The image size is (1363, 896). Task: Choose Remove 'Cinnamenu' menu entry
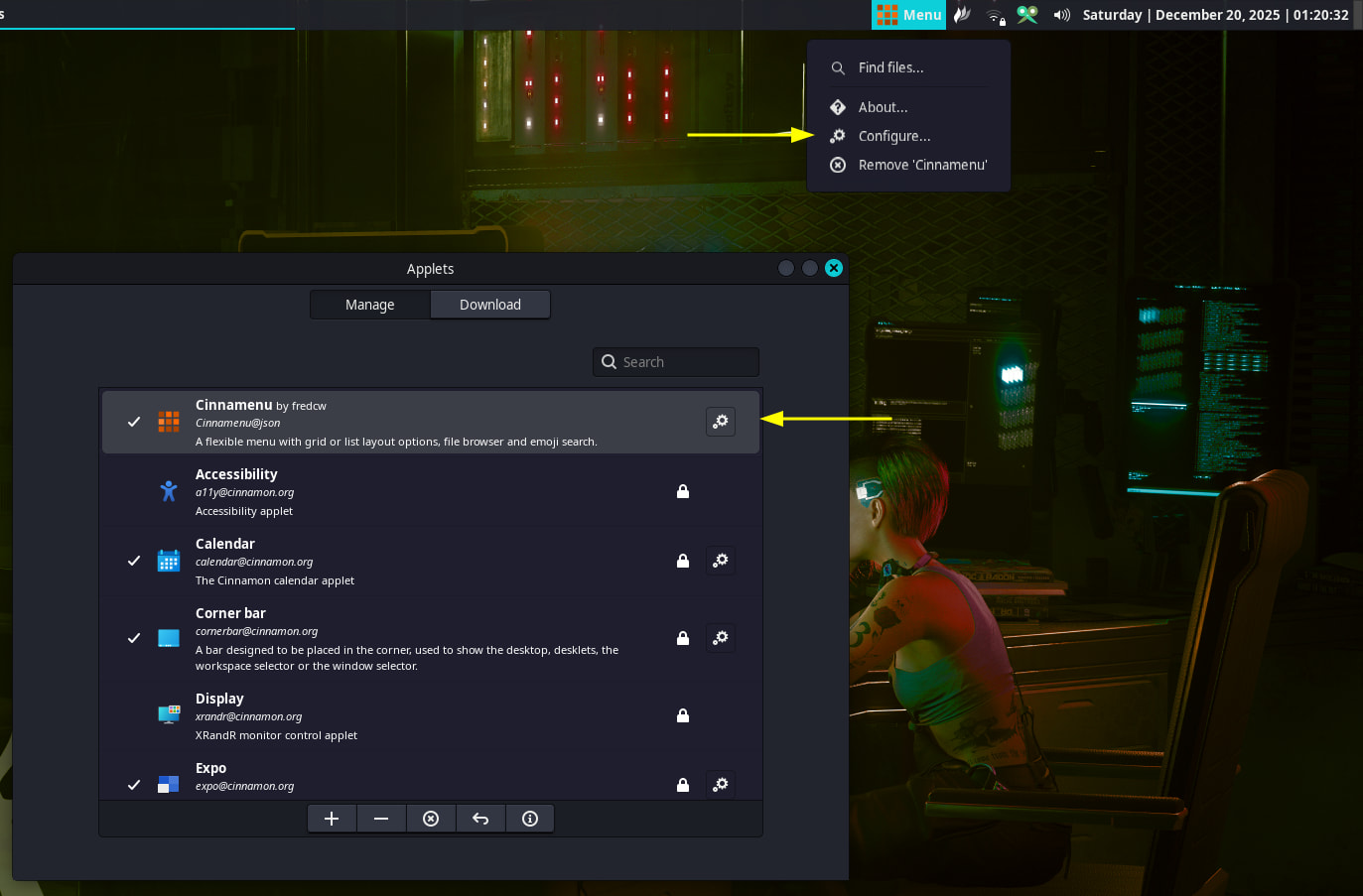coord(922,165)
